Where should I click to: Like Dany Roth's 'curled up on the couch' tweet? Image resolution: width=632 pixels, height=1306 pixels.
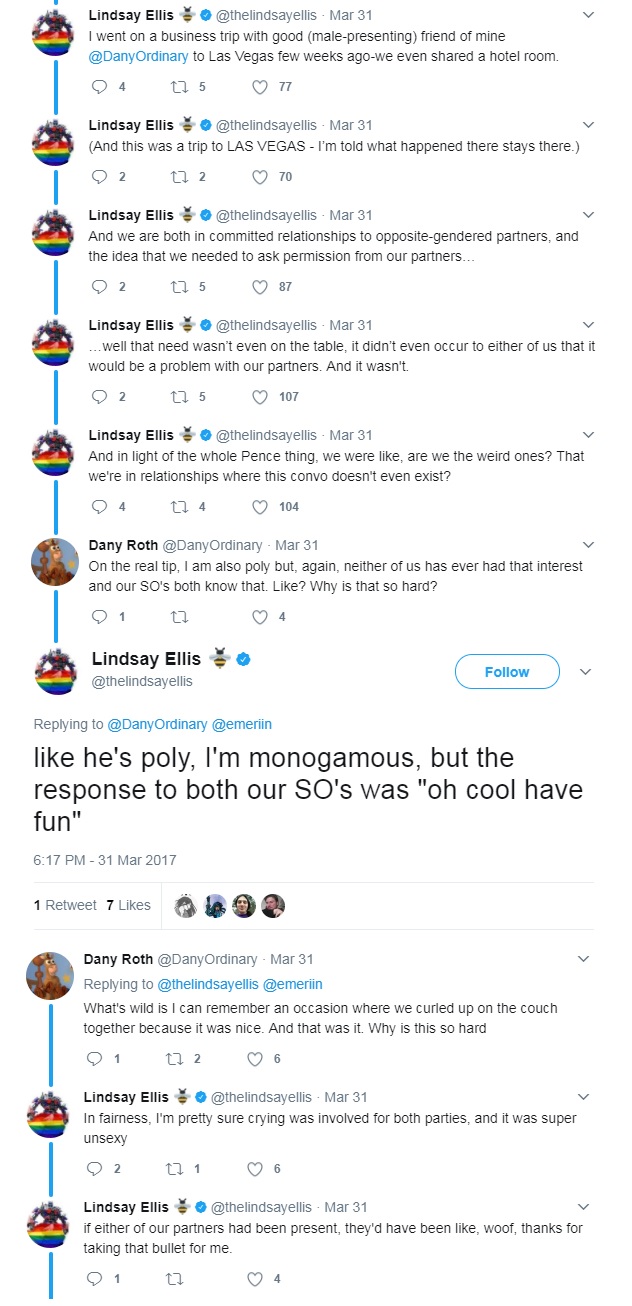point(255,1059)
